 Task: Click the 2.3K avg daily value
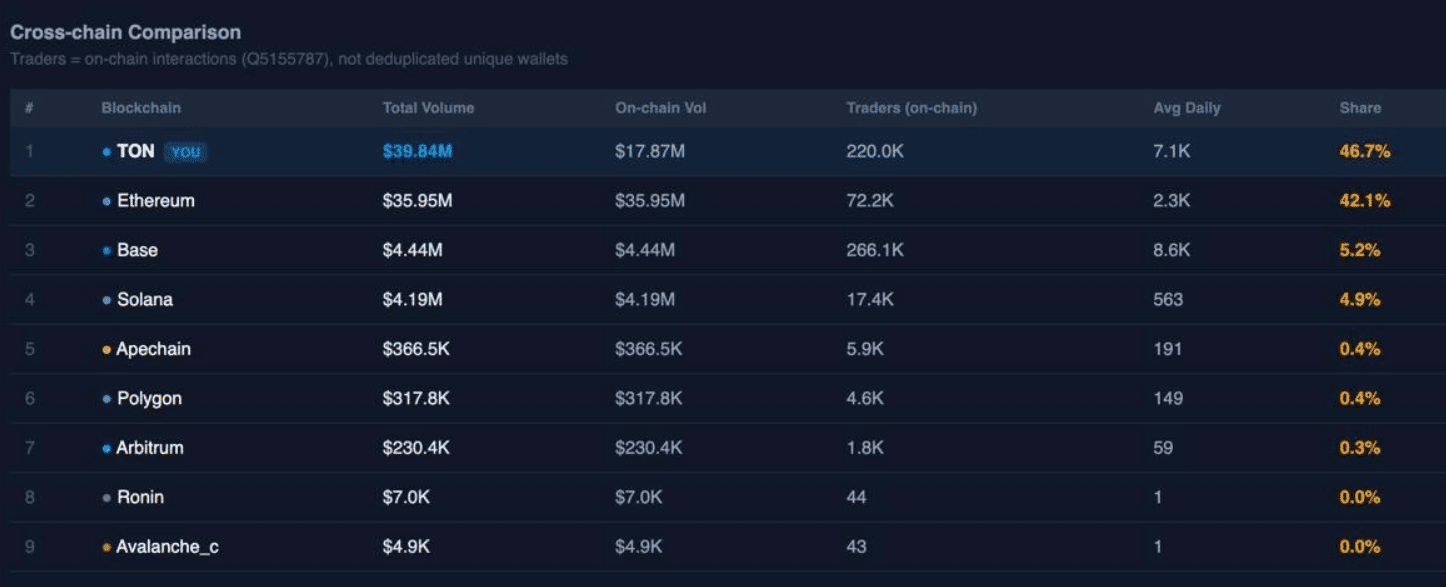[x=1172, y=201]
